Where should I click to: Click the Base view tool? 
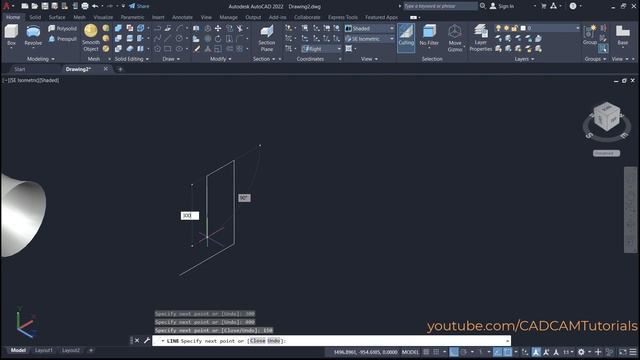coord(622,35)
